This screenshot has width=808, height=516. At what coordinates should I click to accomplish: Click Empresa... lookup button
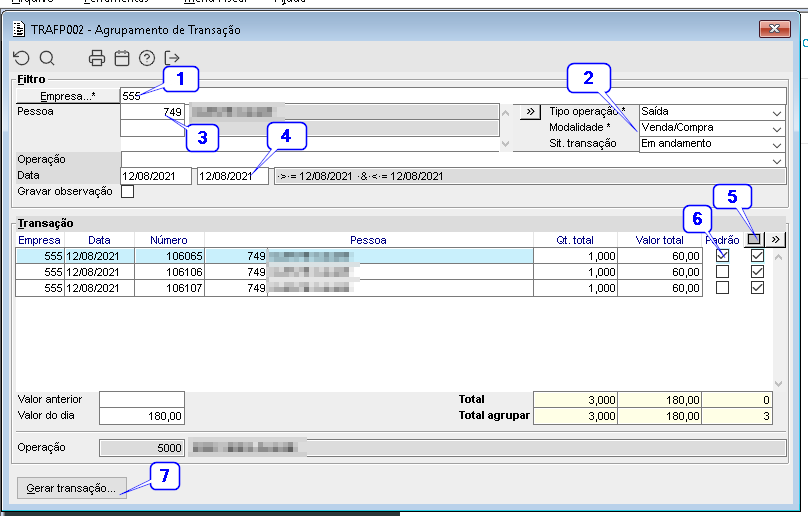tap(68, 96)
